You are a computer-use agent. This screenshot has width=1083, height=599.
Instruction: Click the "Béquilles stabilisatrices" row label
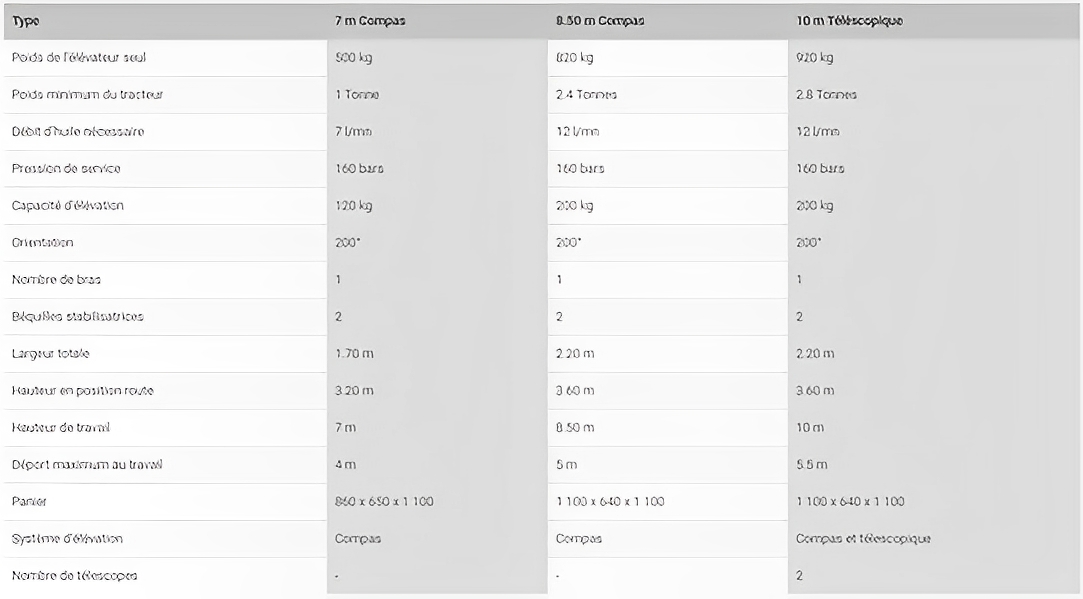tap(78, 317)
